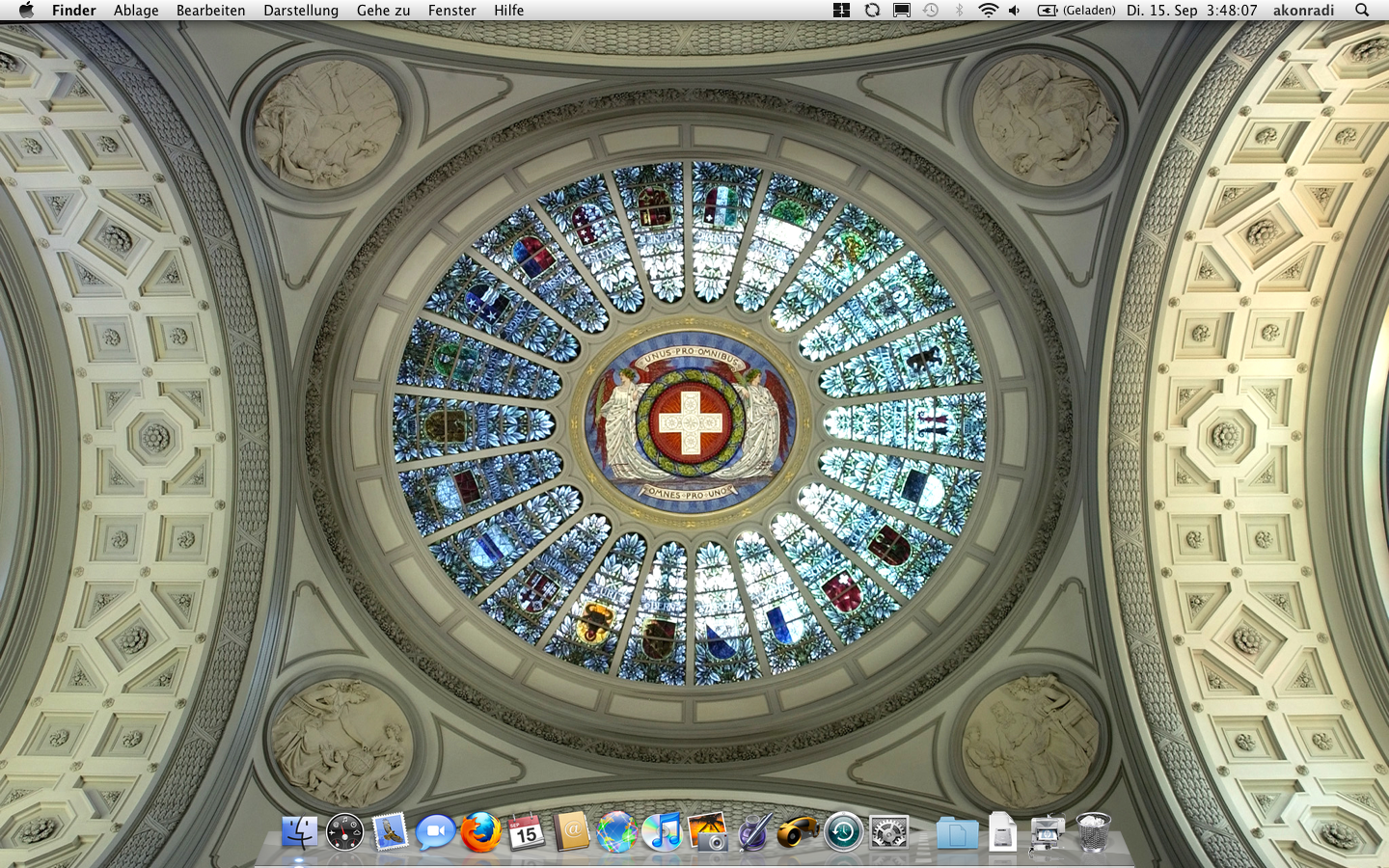Open Firefox from the Dock

coord(480,831)
